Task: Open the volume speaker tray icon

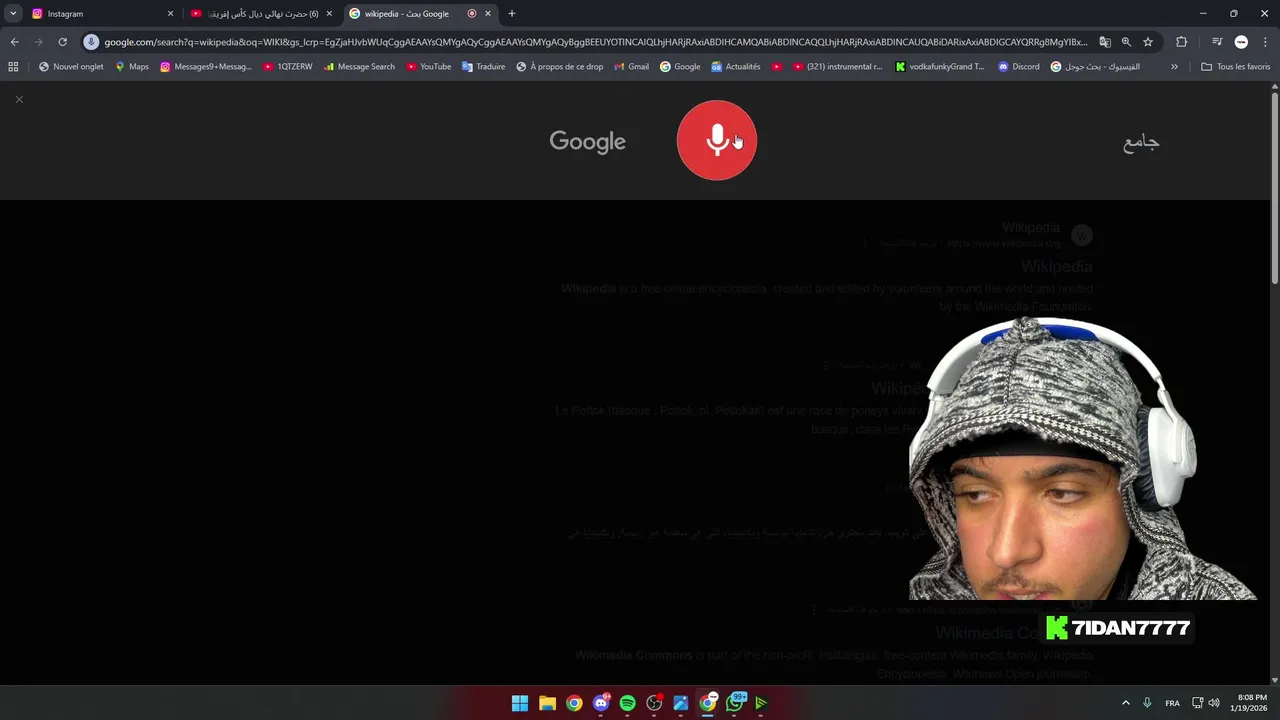Action: pos(1215,703)
